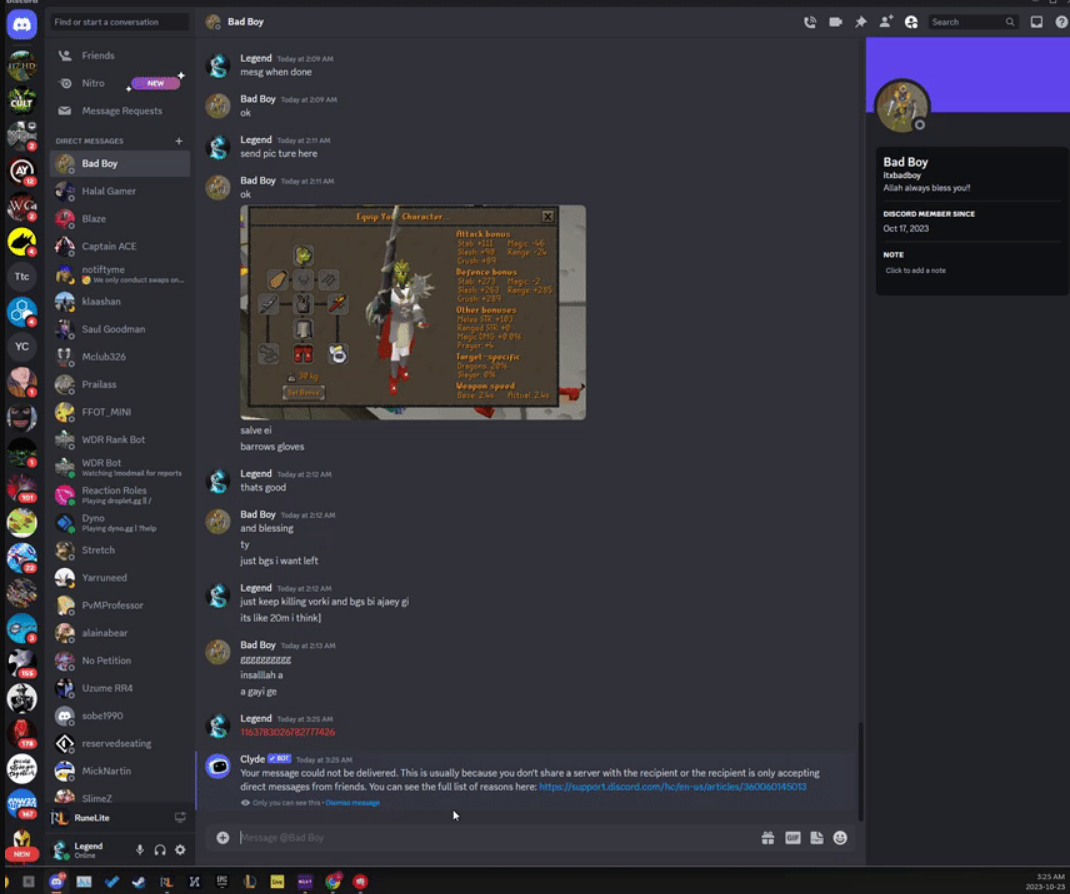Open DM with klaashan
The image size is (1070, 894).
[120, 302]
